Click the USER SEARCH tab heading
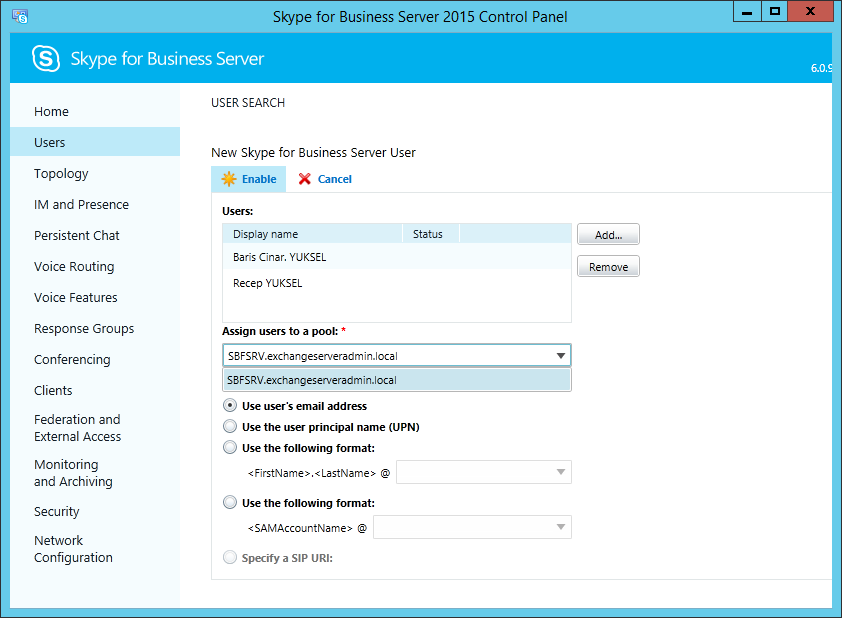The width and height of the screenshot is (842, 618). (x=248, y=103)
